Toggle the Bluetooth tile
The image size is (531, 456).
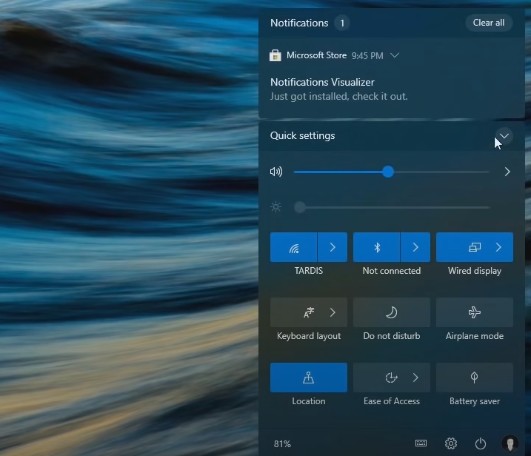[x=377, y=247]
